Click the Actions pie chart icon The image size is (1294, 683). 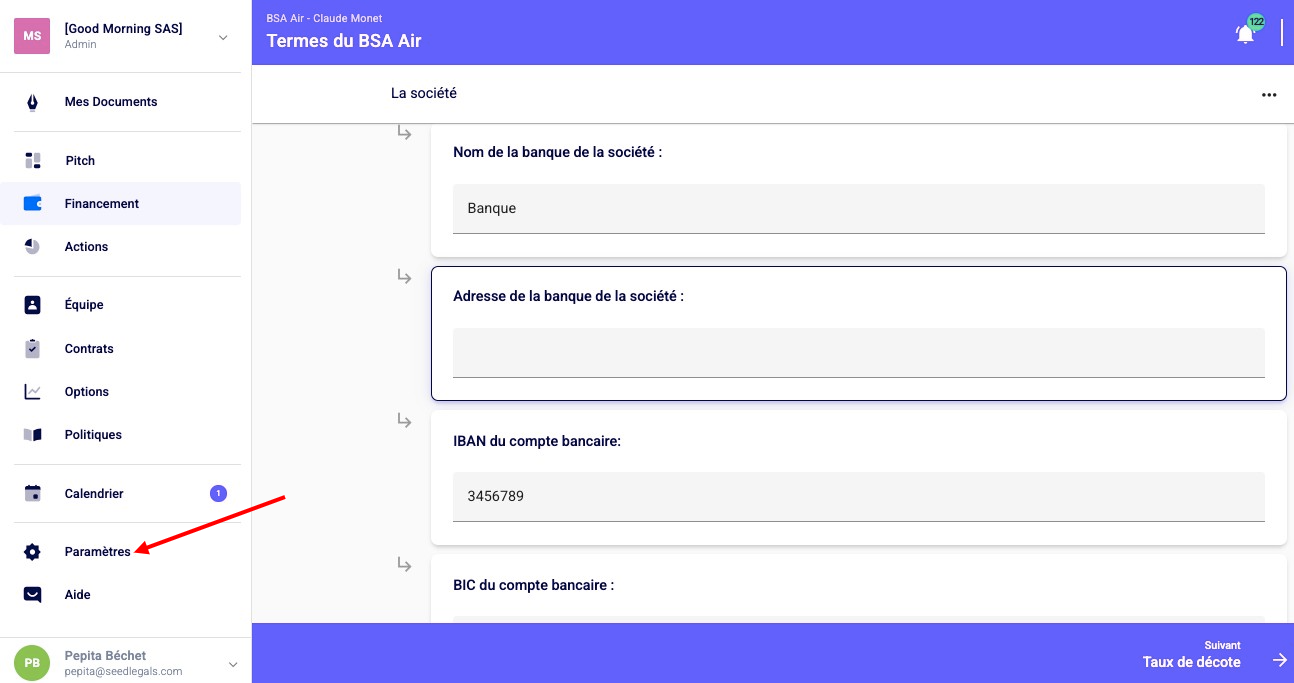33,246
